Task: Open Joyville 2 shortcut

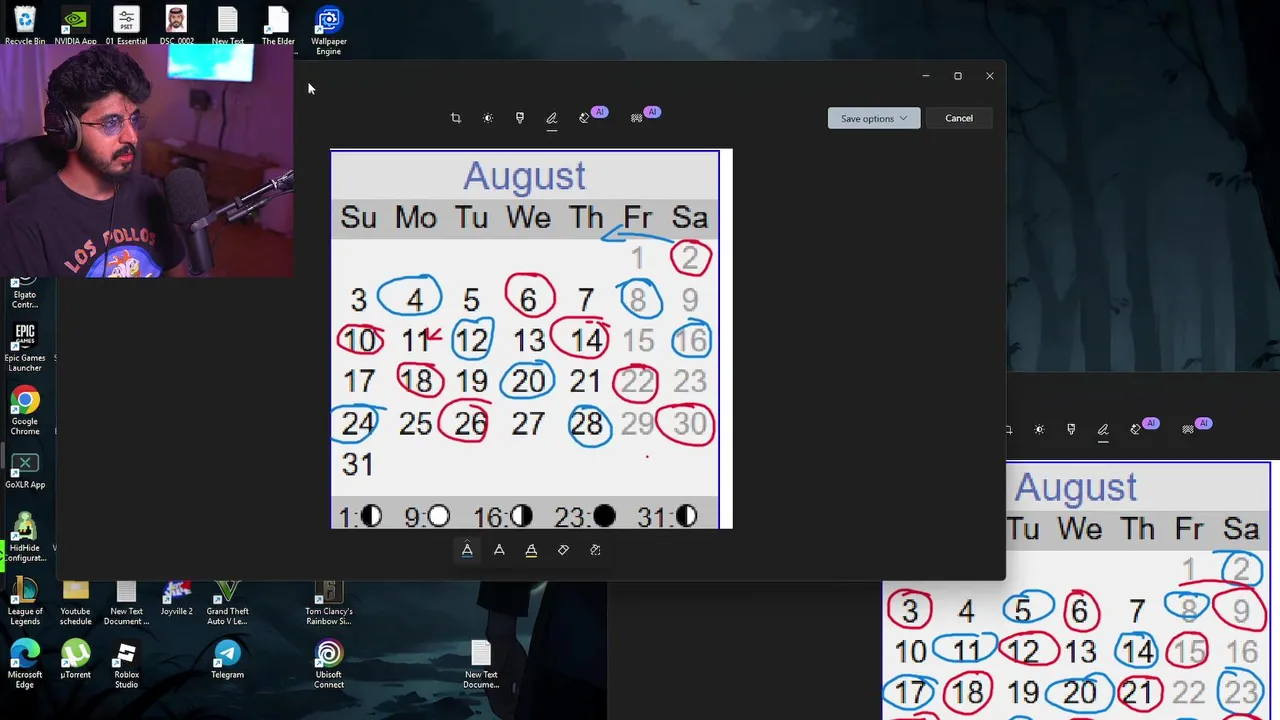Action: pyautogui.click(x=177, y=598)
